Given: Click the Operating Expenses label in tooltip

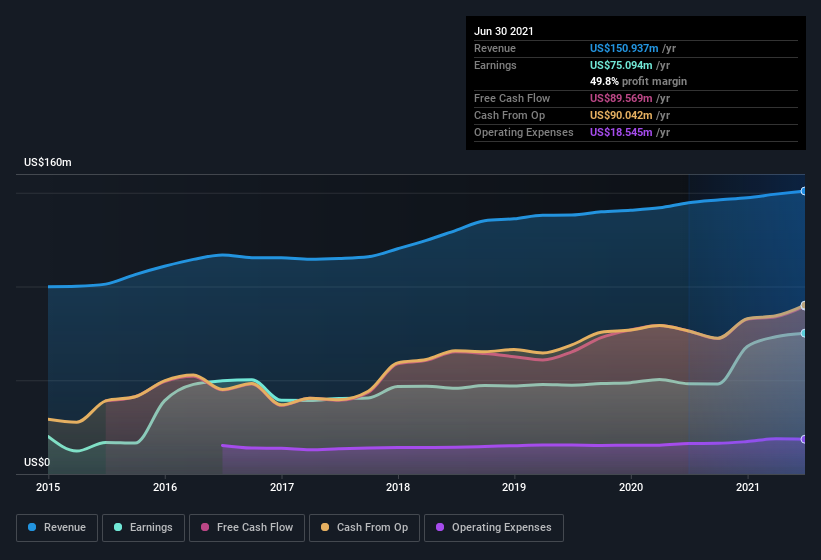Looking at the screenshot, I should click(x=524, y=132).
